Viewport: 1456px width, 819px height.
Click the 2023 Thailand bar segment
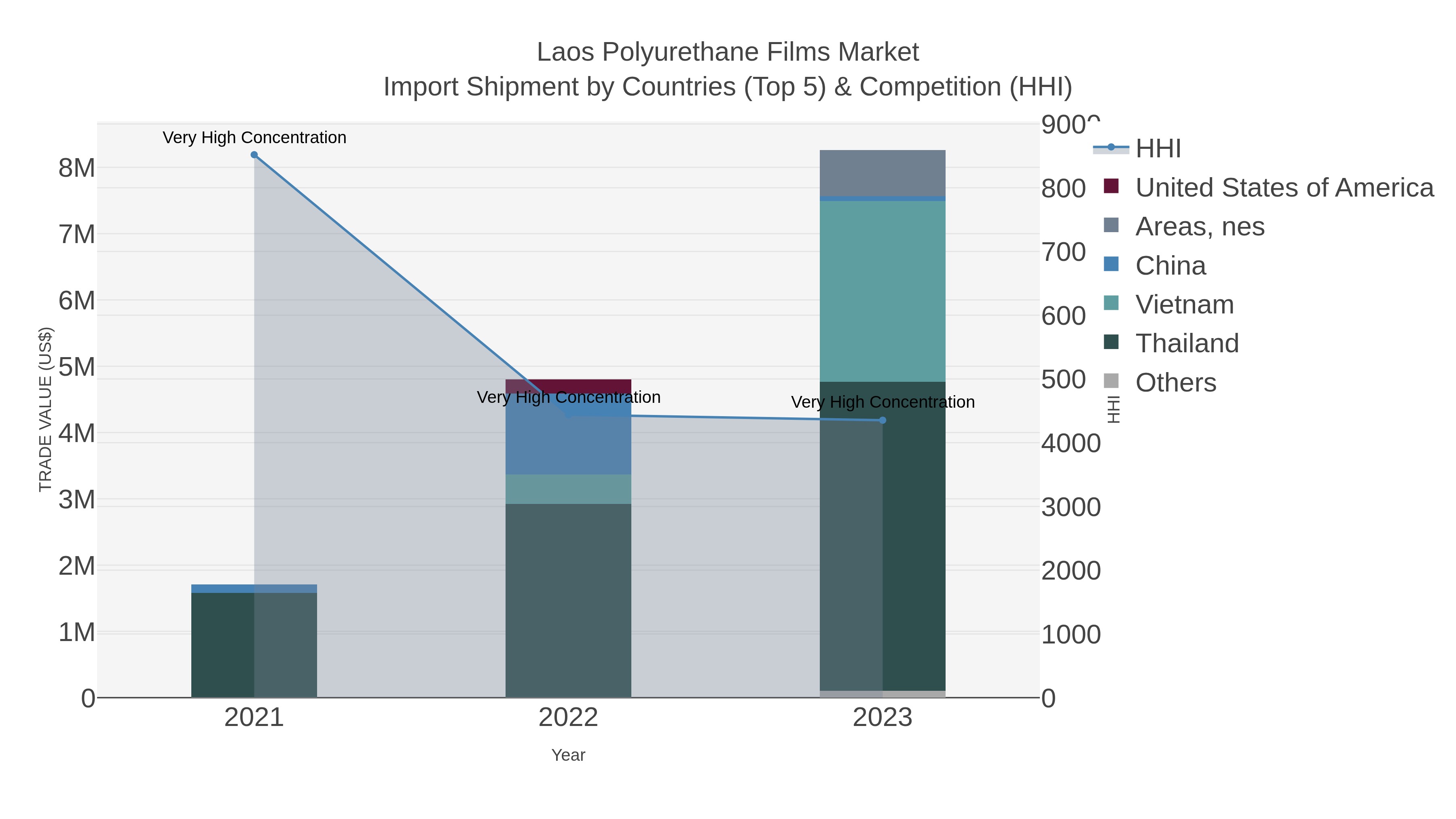tap(883, 536)
